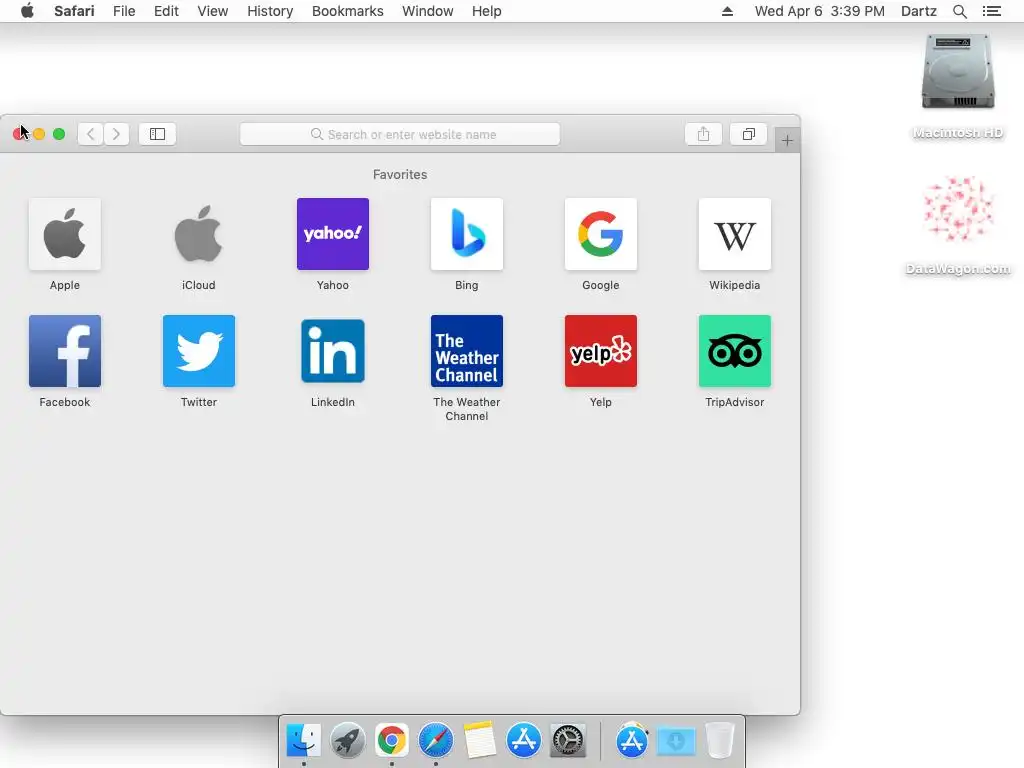The width and height of the screenshot is (1024, 768).
Task: Open Notes from the Dock
Action: (479, 740)
